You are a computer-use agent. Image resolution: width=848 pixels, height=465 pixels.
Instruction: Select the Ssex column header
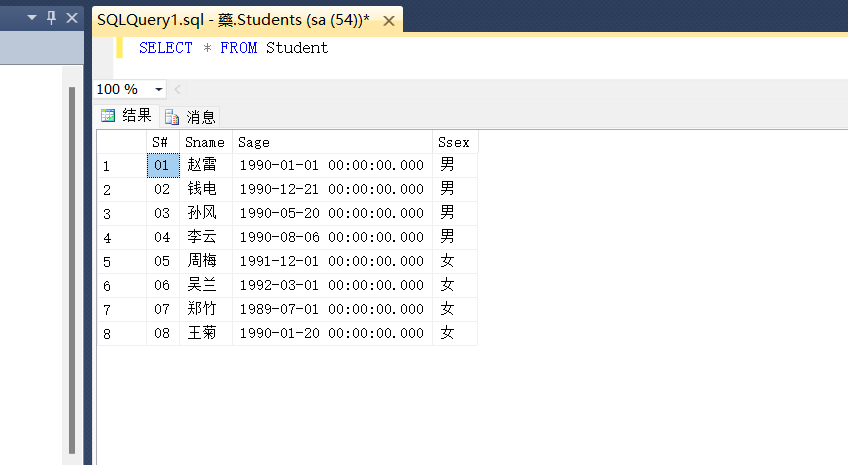(x=455, y=142)
